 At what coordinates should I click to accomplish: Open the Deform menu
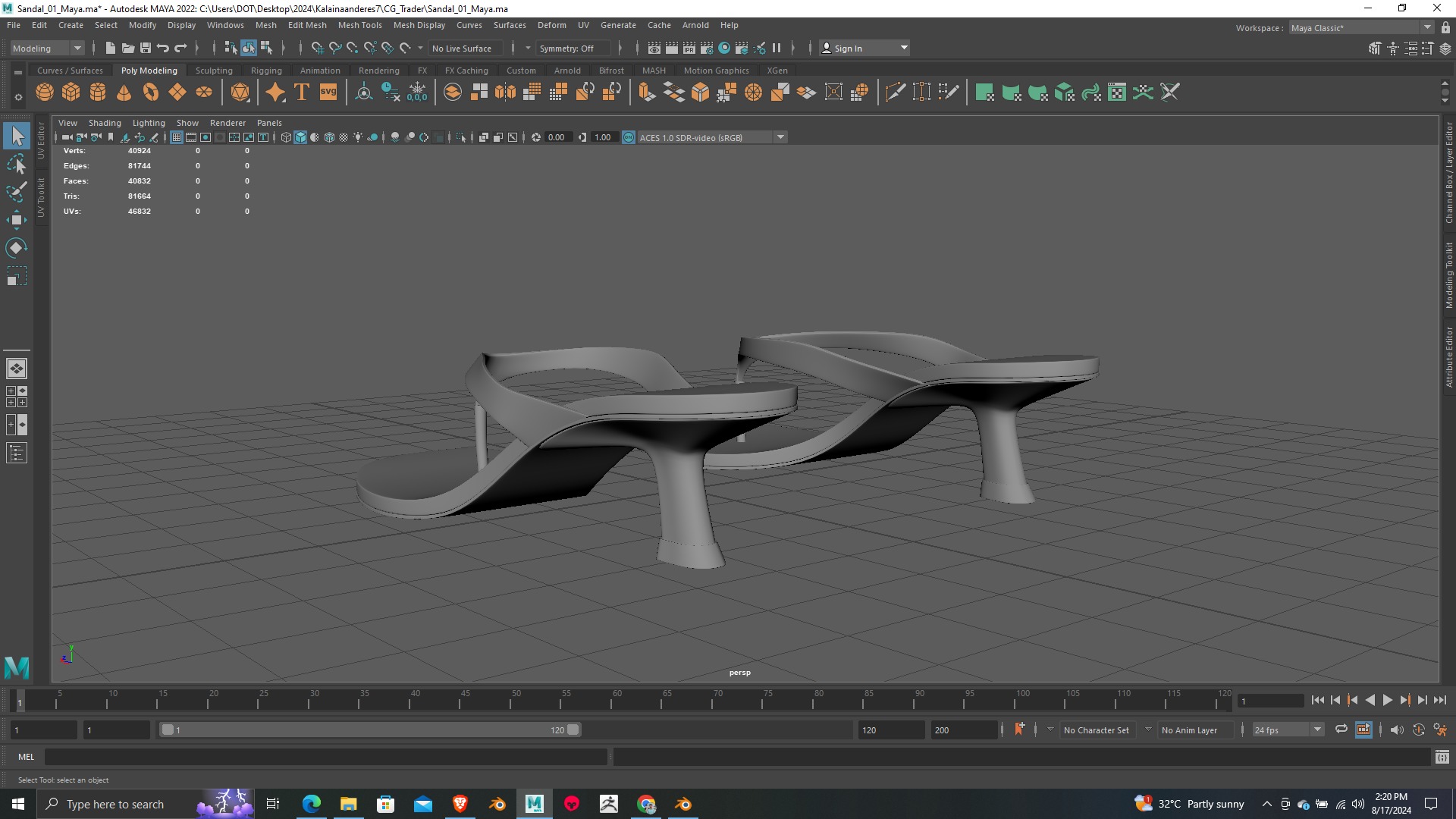tap(552, 25)
